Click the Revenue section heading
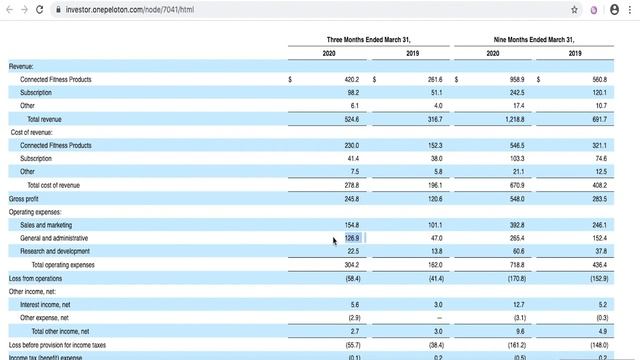The width and height of the screenshot is (640, 360). pyautogui.click(x=21, y=66)
